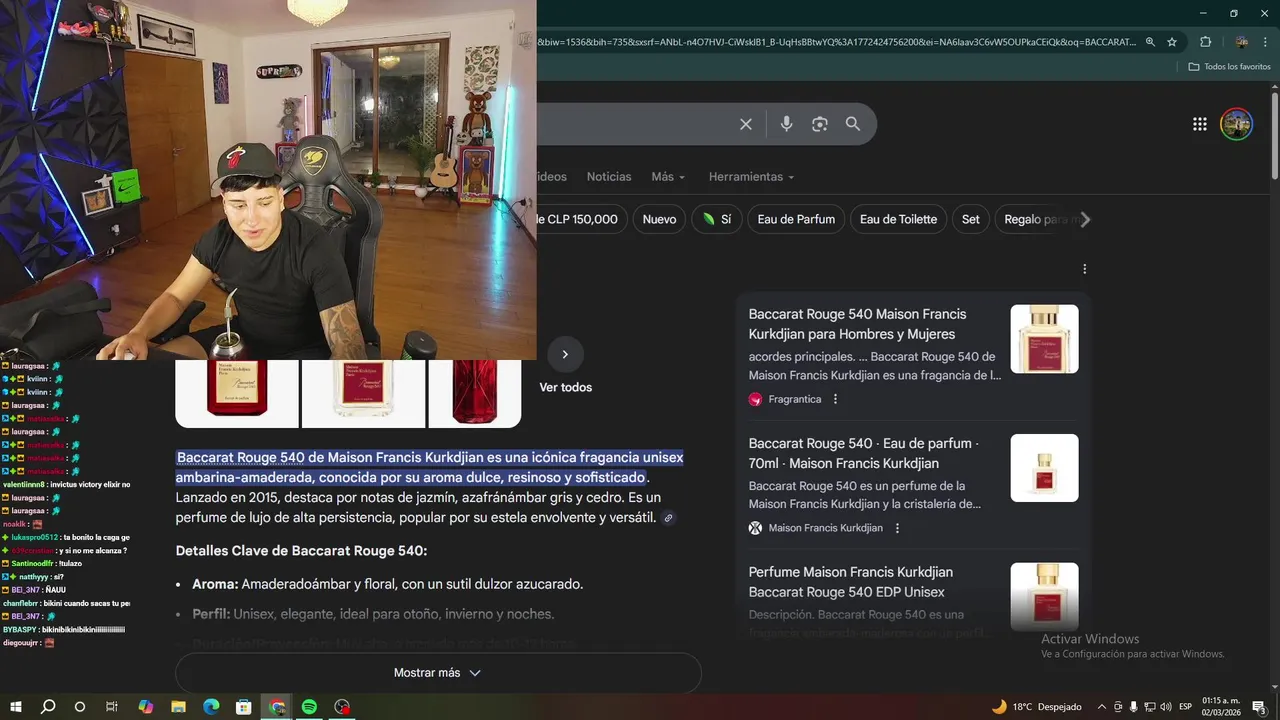
Task: Open the Chrome three-dot menu
Action: pyautogui.click(x=1266, y=42)
